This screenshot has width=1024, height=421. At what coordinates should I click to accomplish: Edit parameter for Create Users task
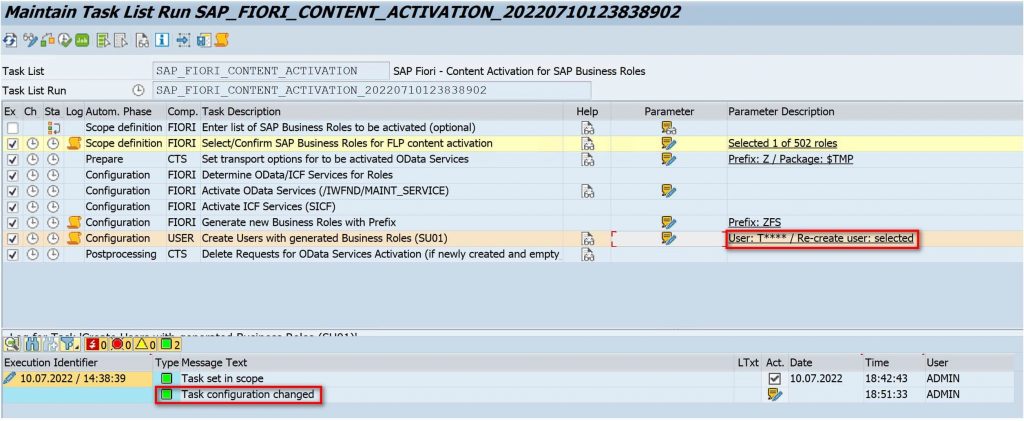tap(668, 239)
